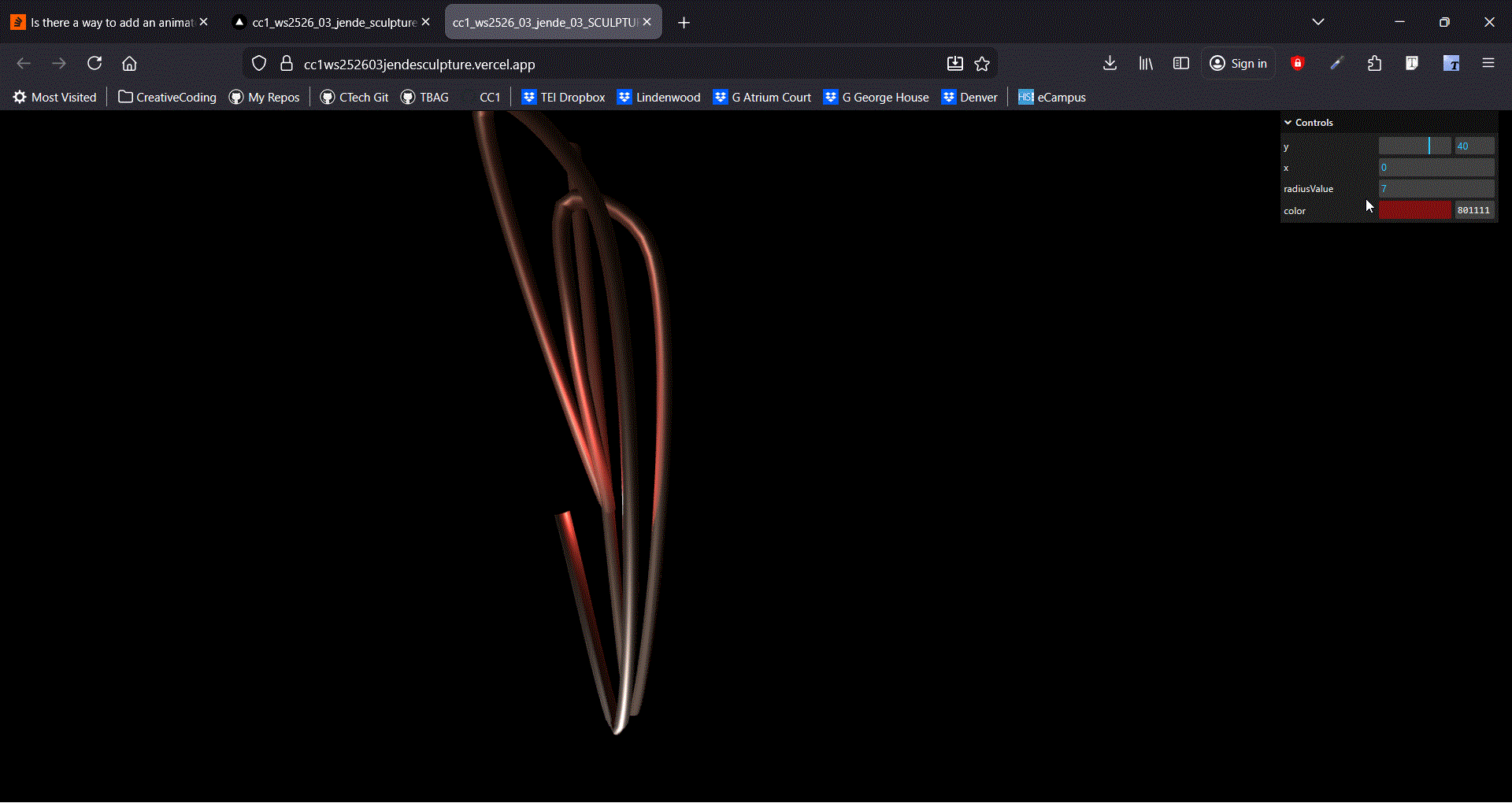The height and width of the screenshot is (803, 1512).
Task: Click the Sign in button
Action: pos(1239,64)
